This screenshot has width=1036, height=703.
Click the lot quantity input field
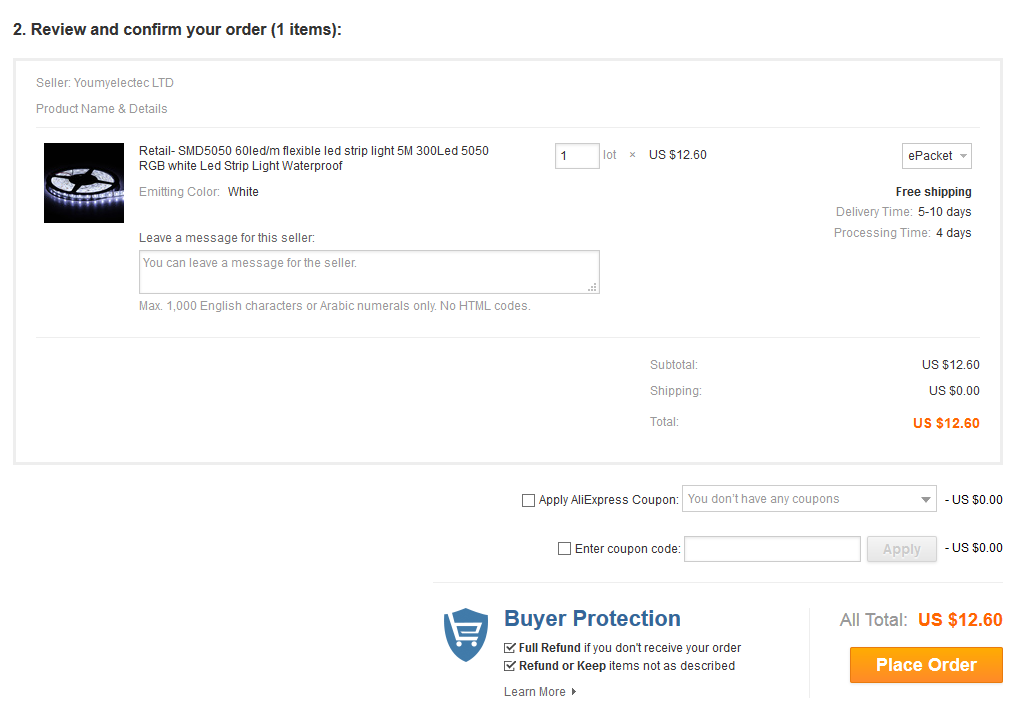577,156
